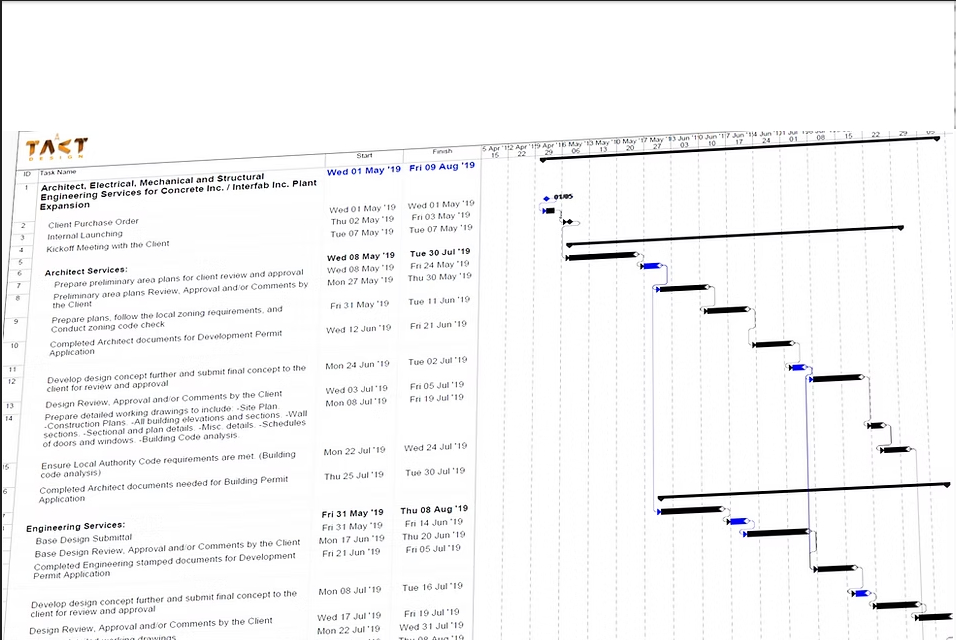Viewport: 956px width, 640px height.
Task: Click the TACT Design logo
Action: [x=57, y=148]
